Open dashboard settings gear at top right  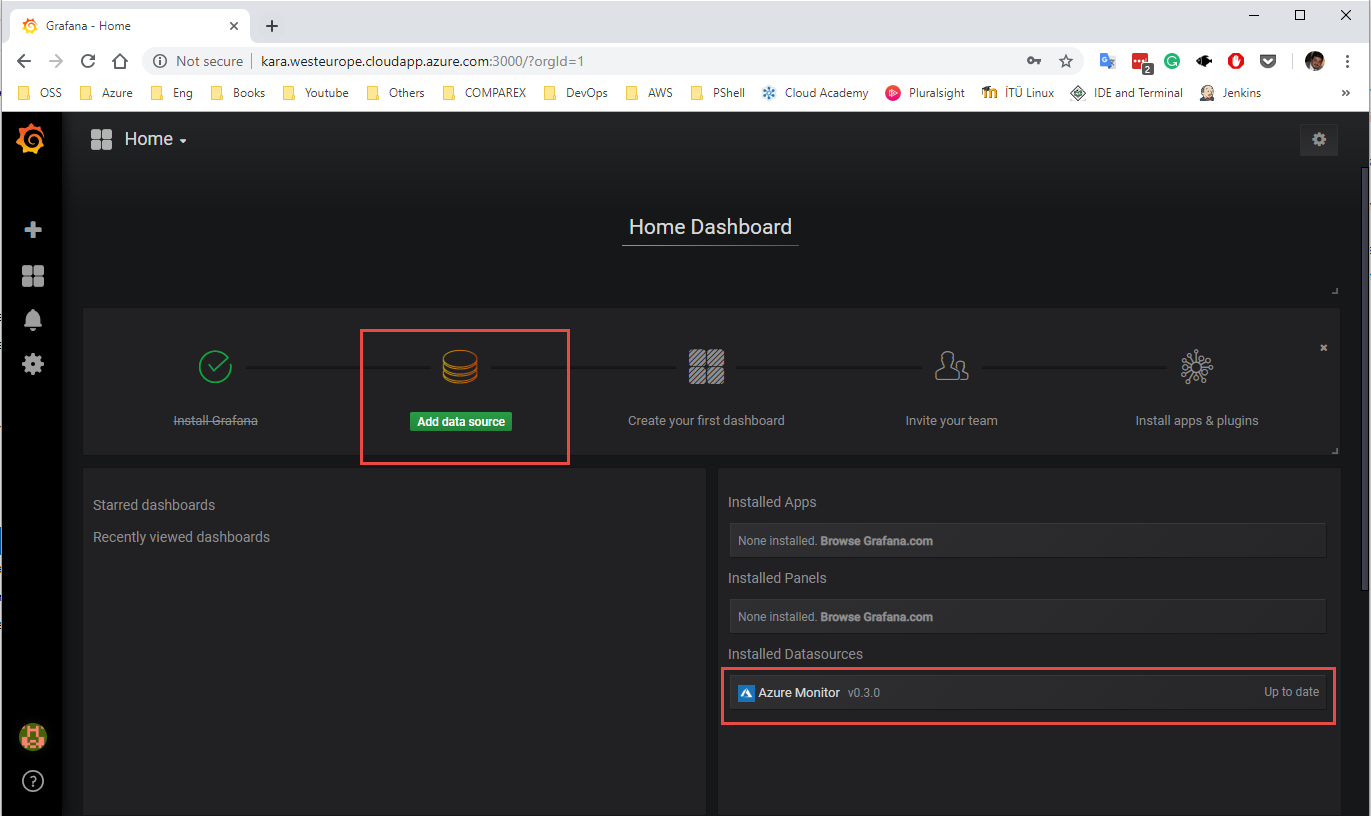[x=1318, y=140]
